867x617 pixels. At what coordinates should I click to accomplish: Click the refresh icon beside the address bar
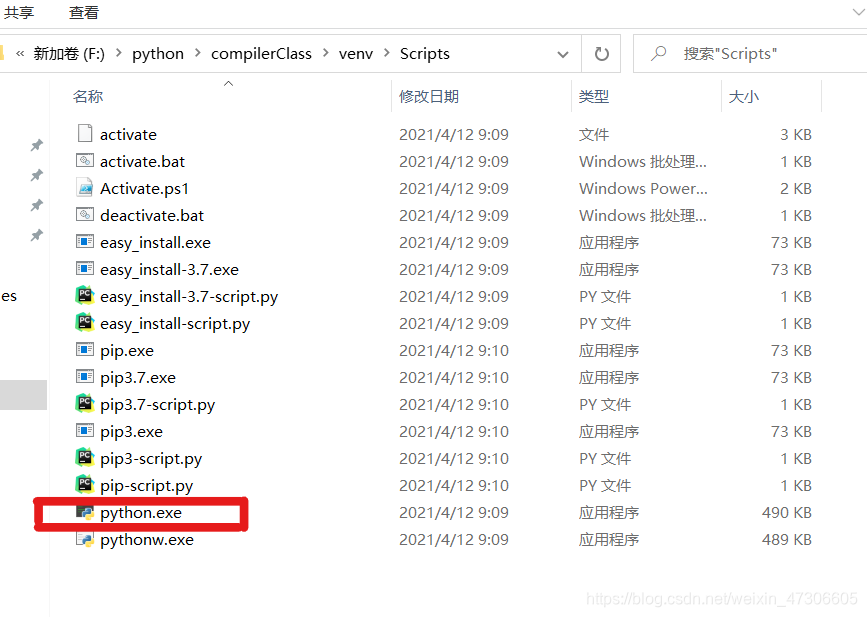(601, 53)
